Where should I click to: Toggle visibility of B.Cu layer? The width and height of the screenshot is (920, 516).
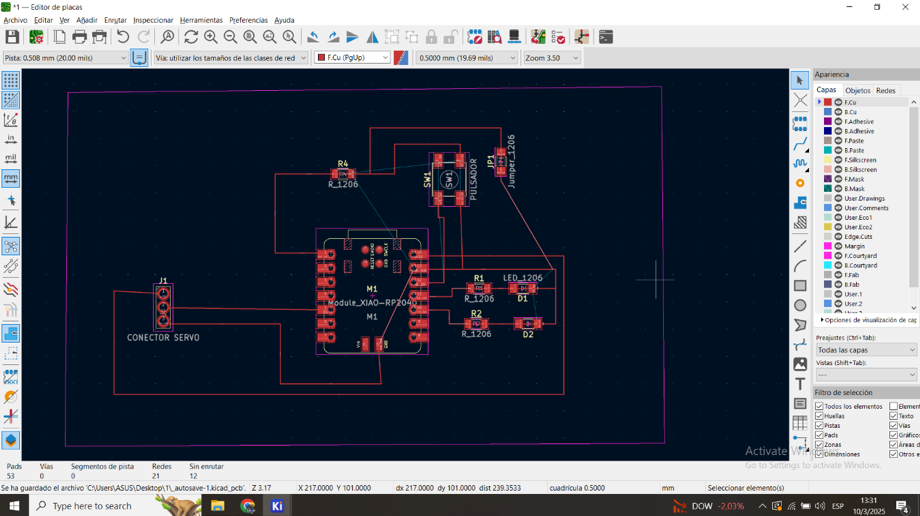(x=838, y=112)
